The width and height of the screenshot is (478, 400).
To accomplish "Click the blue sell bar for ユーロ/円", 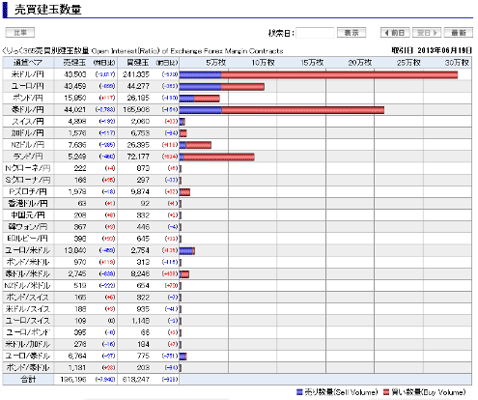I will (x=200, y=87).
